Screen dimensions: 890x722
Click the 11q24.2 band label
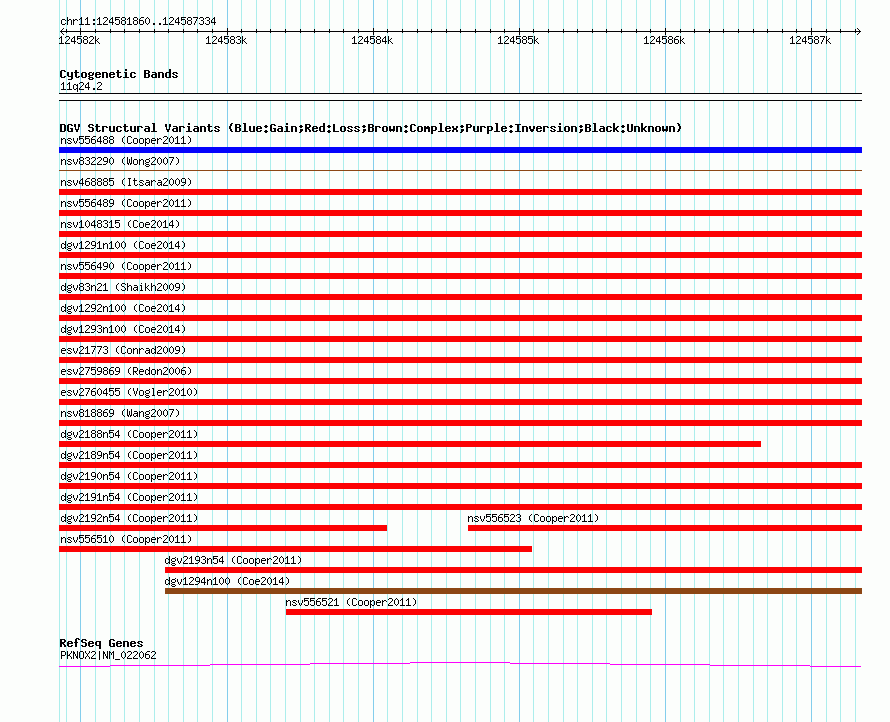(81, 86)
